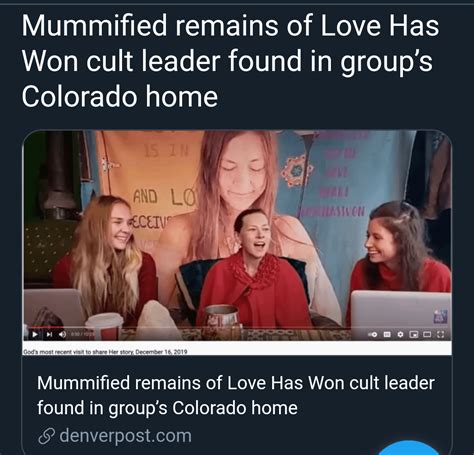The width and height of the screenshot is (474, 455).
Task: Visit the denverpost.com source link
Action: 126,436
